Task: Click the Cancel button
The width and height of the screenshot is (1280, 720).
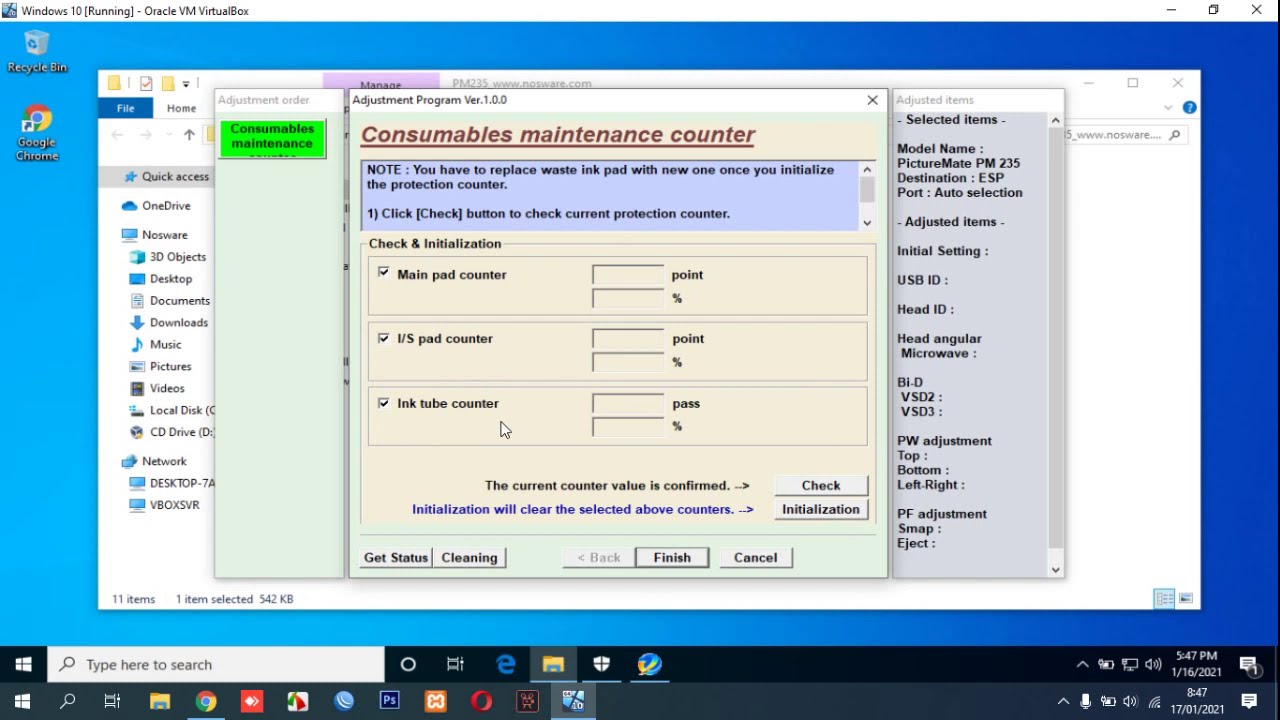Action: (x=755, y=557)
